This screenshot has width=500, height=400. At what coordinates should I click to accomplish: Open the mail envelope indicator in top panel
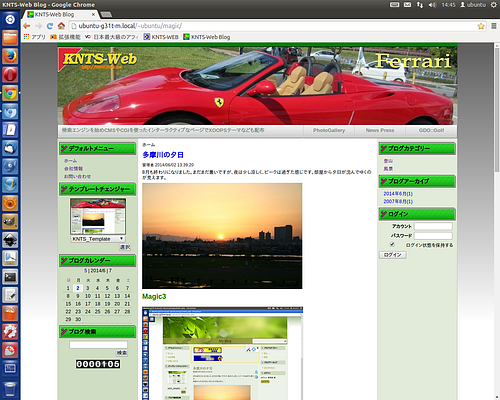[407, 5]
